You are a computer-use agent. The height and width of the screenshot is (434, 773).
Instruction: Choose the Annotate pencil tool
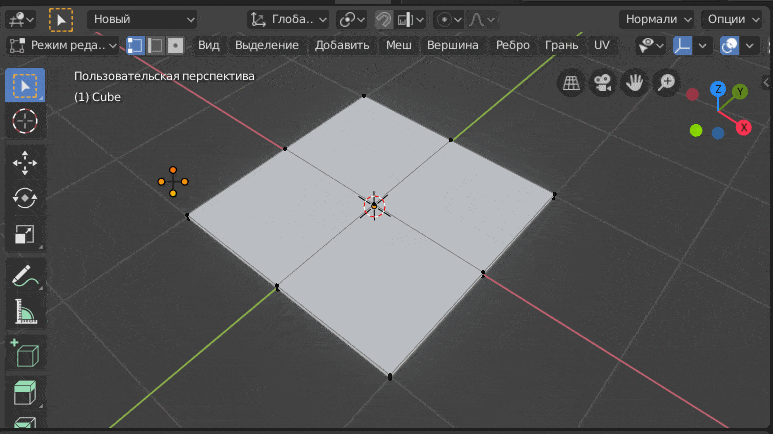[25, 276]
